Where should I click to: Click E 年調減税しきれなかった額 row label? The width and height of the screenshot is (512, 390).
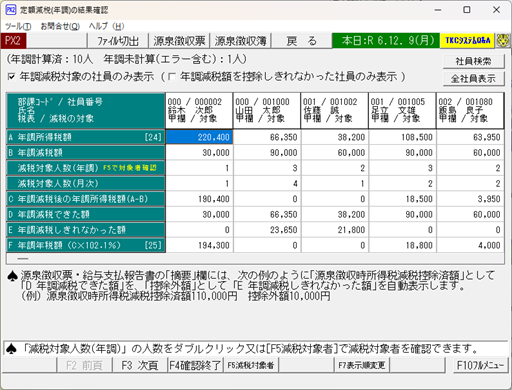point(86,230)
